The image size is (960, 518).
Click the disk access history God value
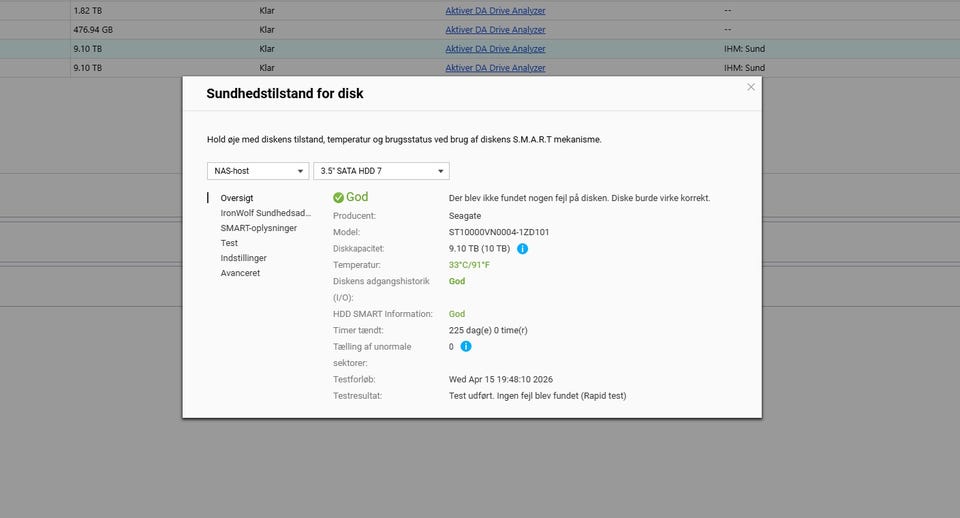click(x=457, y=281)
